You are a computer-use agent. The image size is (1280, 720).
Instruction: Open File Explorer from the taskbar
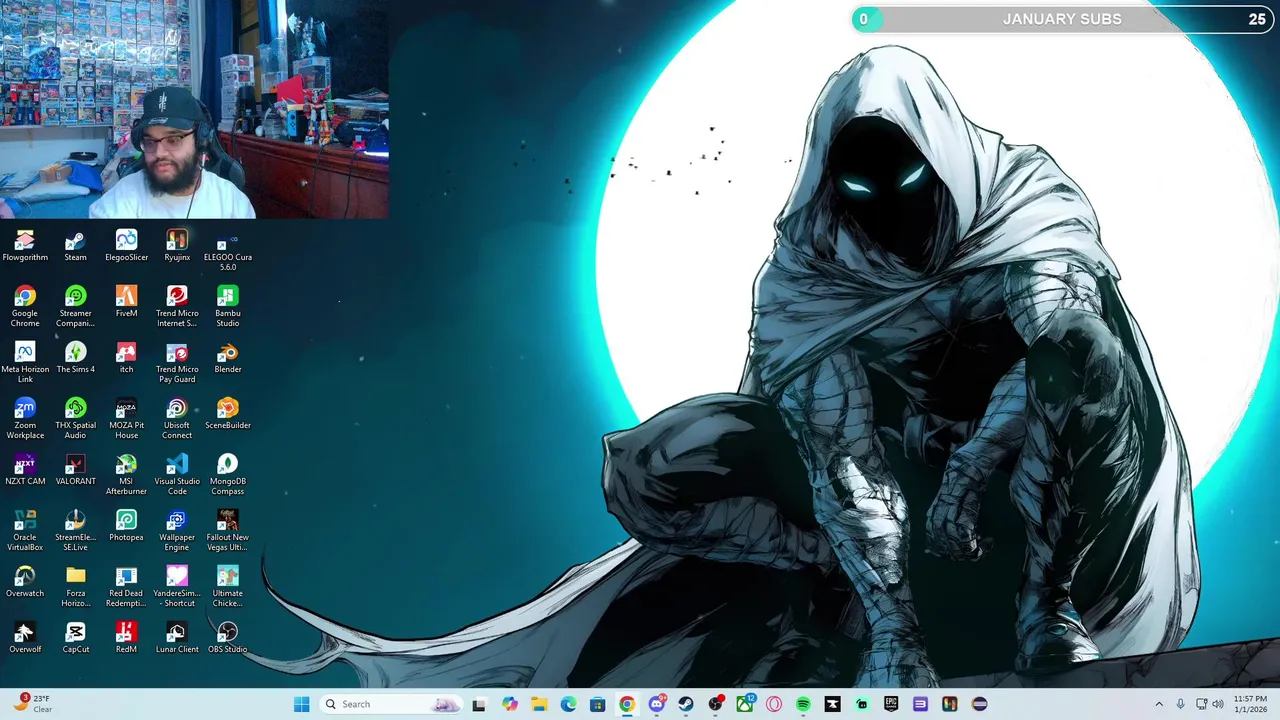coord(539,704)
